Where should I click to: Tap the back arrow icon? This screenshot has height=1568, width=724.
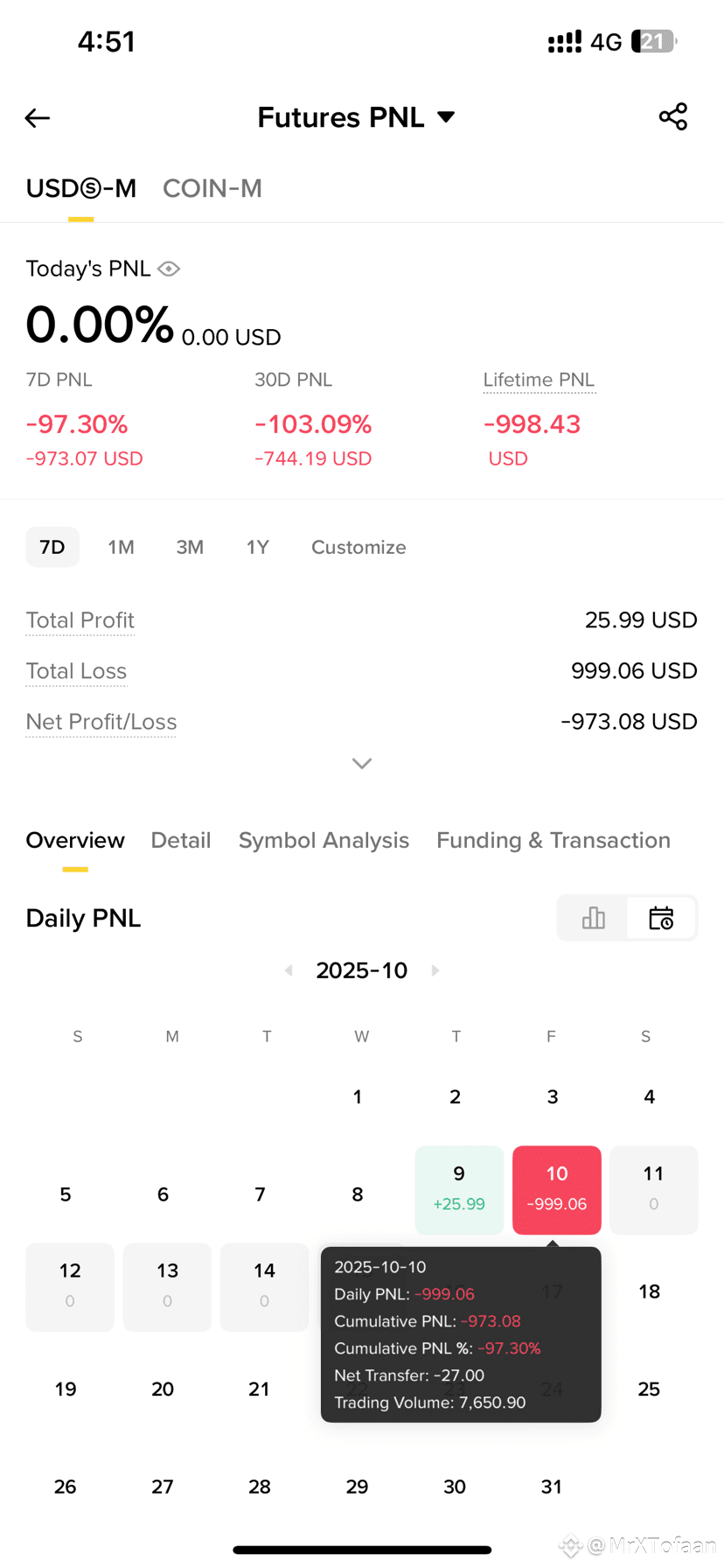coord(38,118)
